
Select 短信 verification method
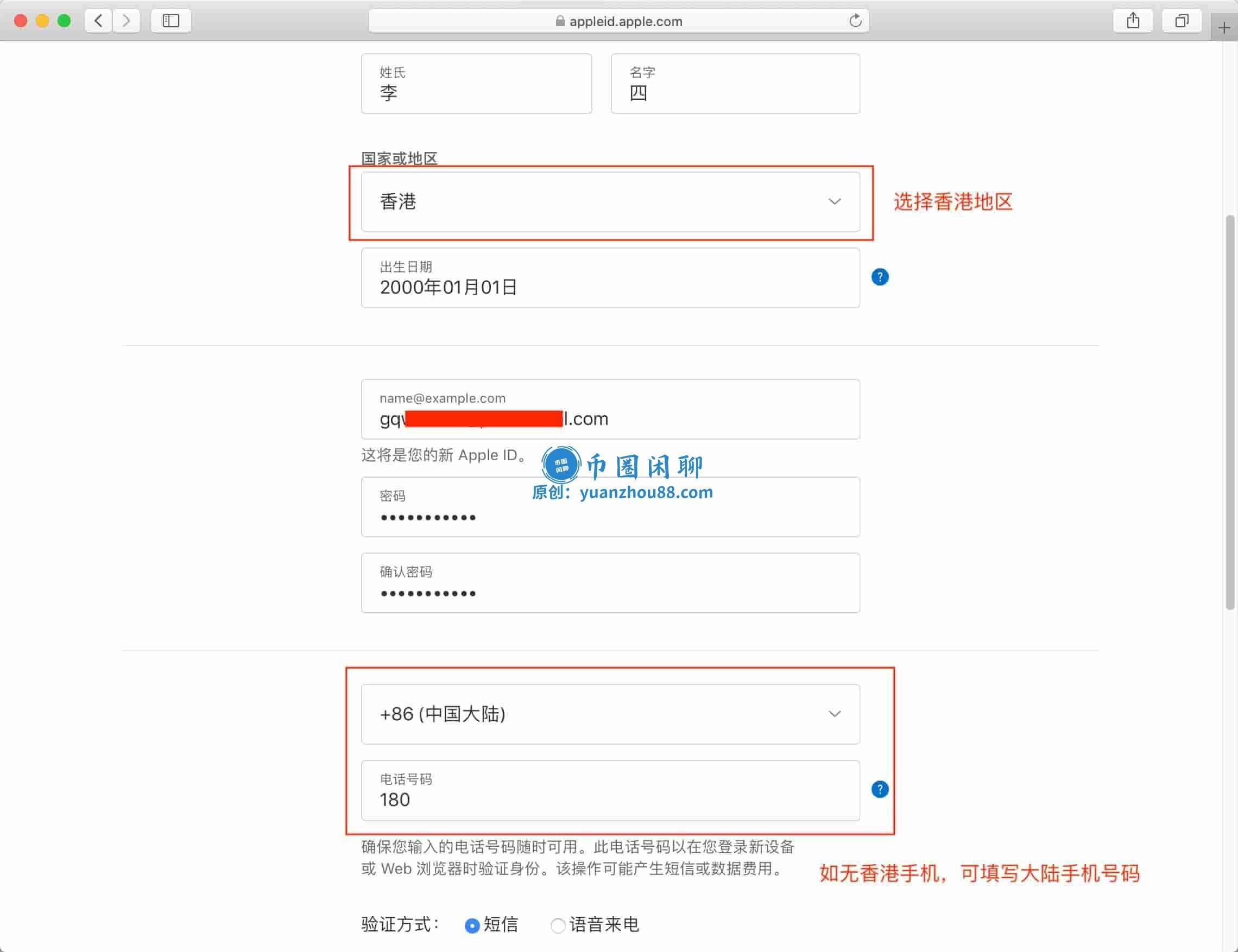472,925
